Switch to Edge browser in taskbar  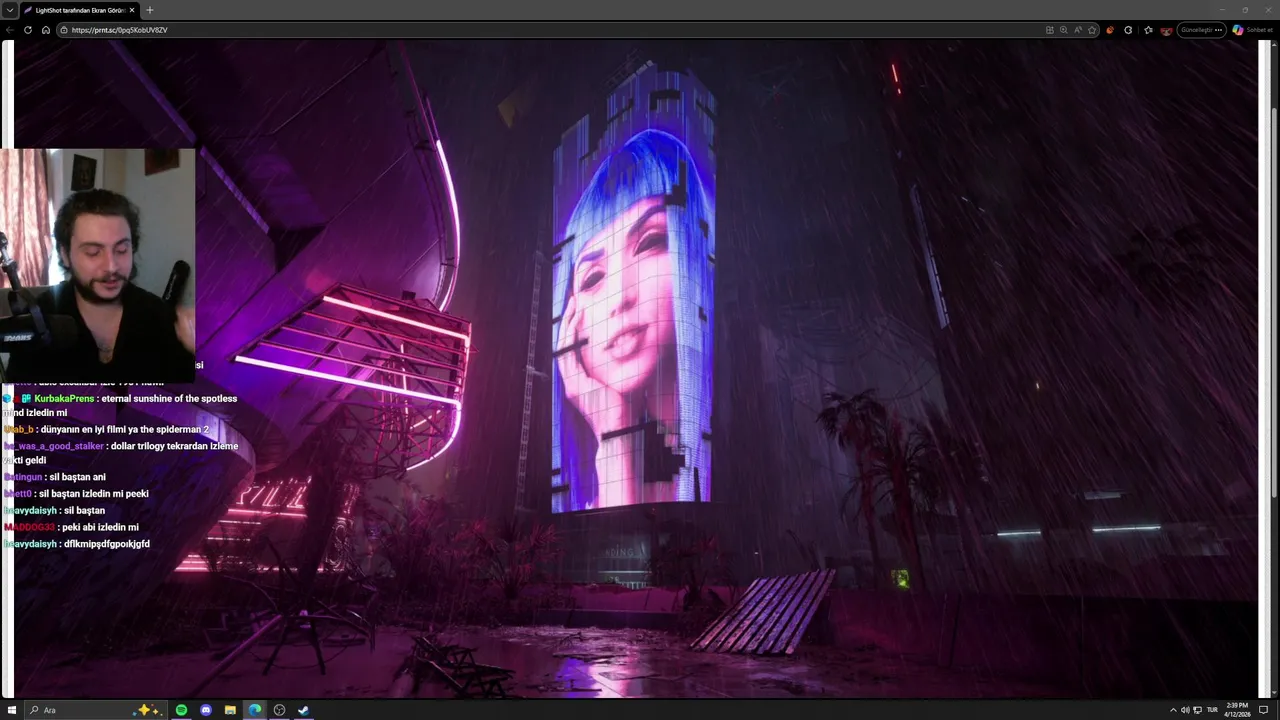click(x=255, y=710)
